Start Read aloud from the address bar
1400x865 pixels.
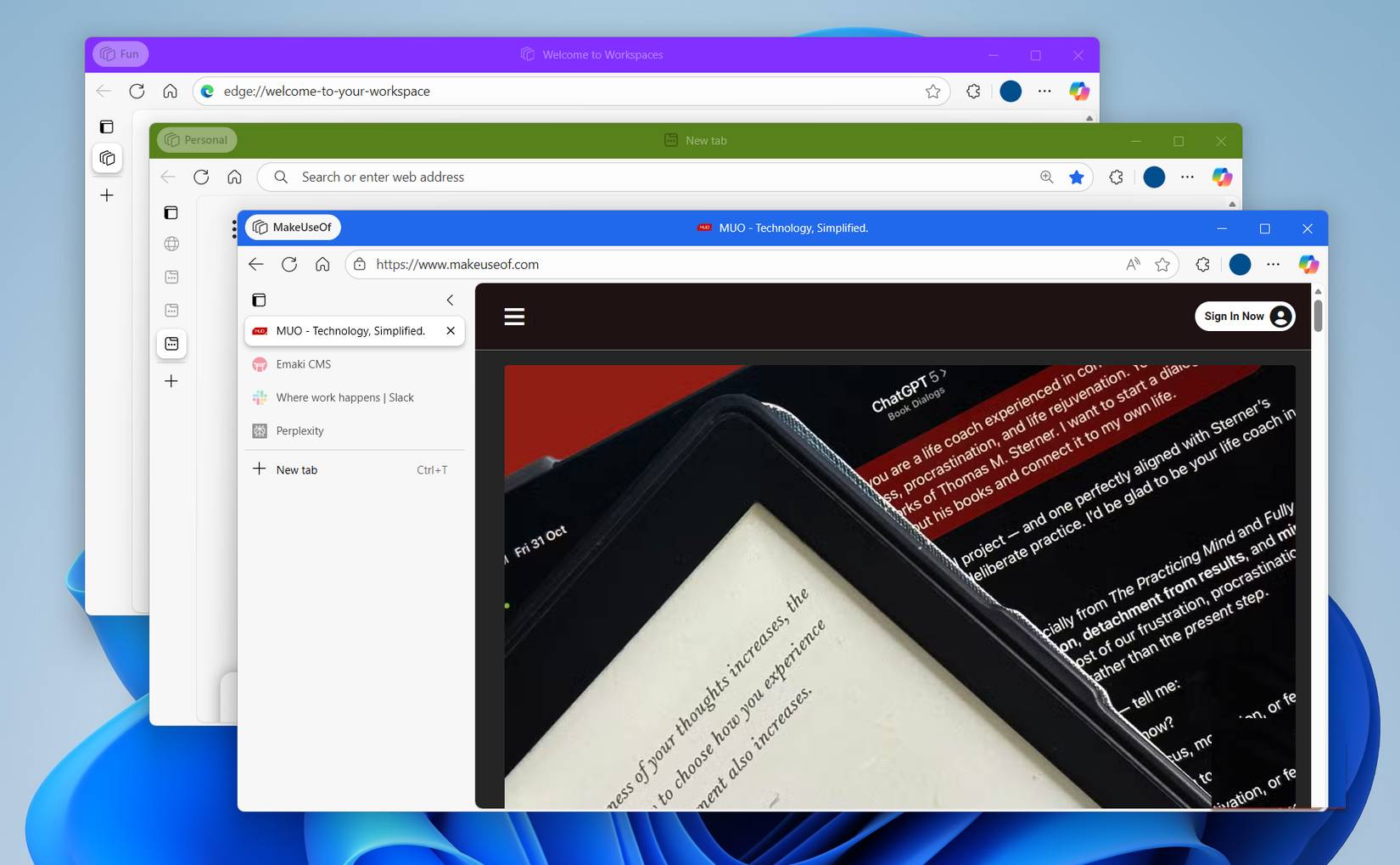(x=1132, y=264)
